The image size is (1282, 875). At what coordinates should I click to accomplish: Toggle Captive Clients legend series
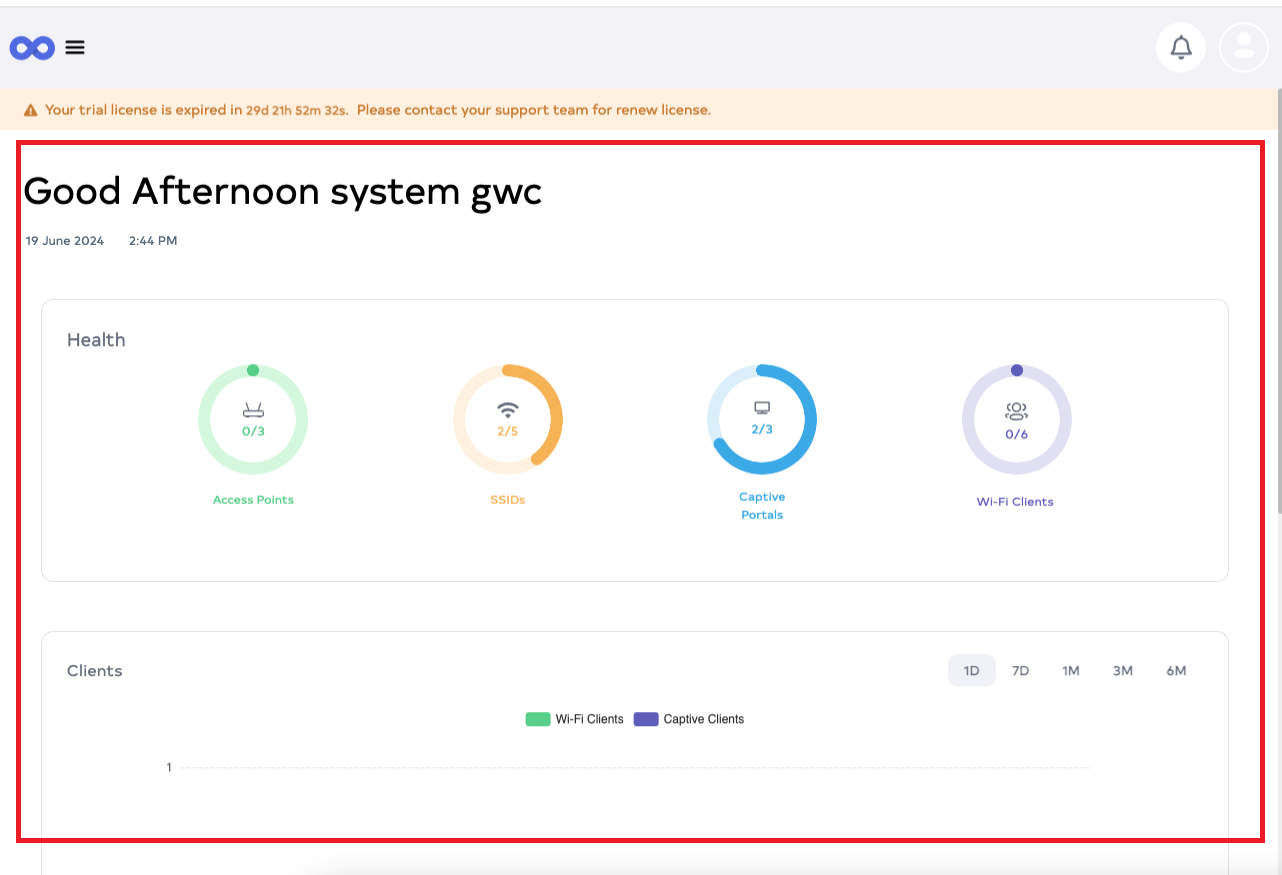[703, 719]
